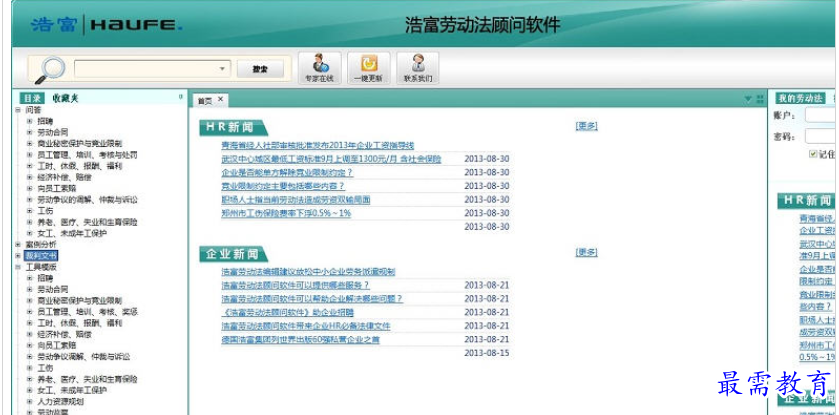Click the 浩富 HAUFE logo
Screen dimensions: 839x415
(106, 25)
